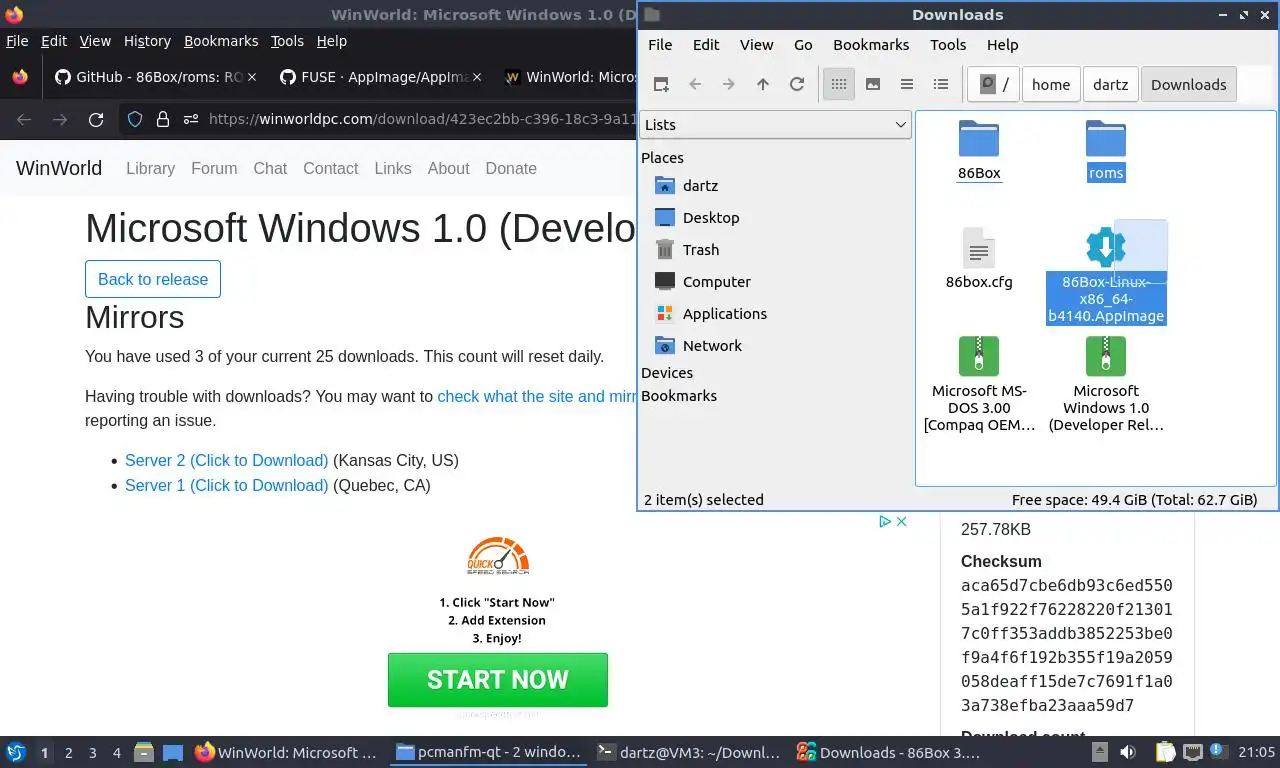Switch to GitHub 86Box/roms tab
The height and width of the screenshot is (768, 1280).
coord(147,77)
